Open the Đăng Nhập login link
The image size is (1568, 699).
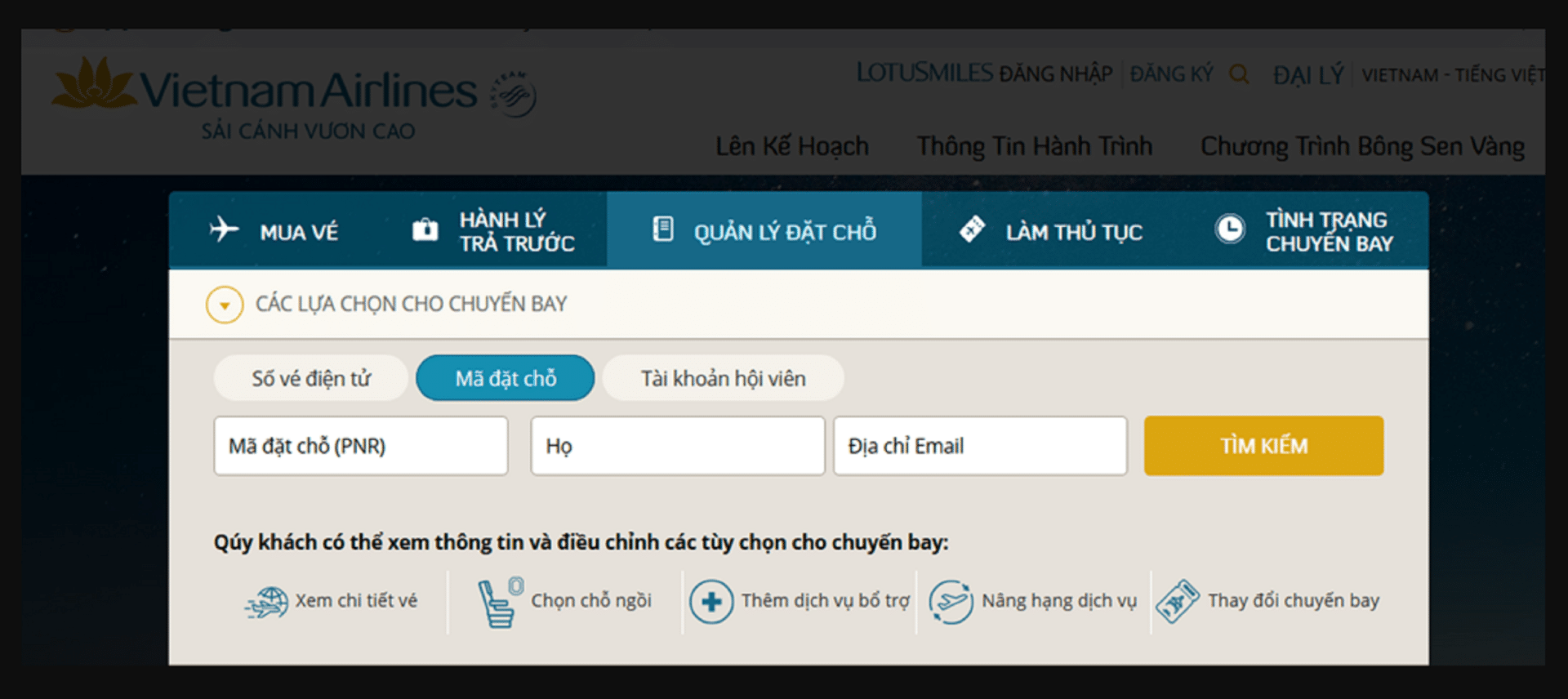click(x=1055, y=74)
